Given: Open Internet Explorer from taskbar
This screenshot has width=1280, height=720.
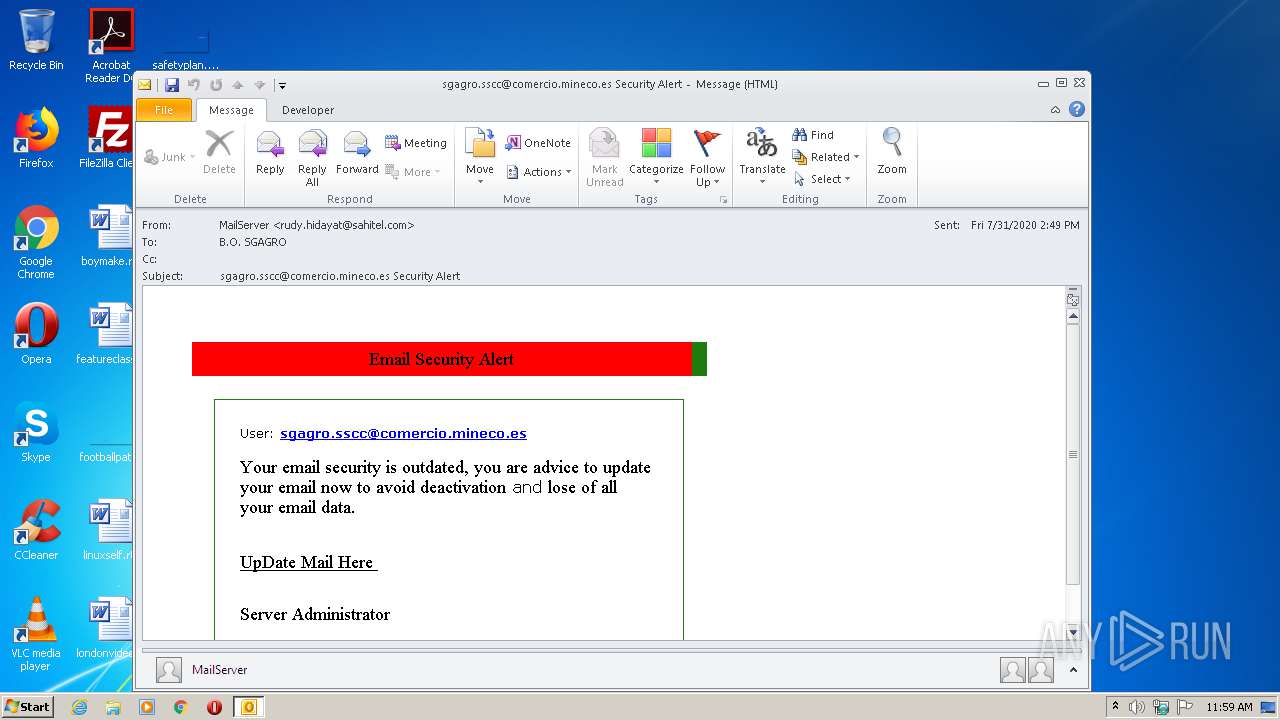Looking at the screenshot, I should [x=80, y=707].
